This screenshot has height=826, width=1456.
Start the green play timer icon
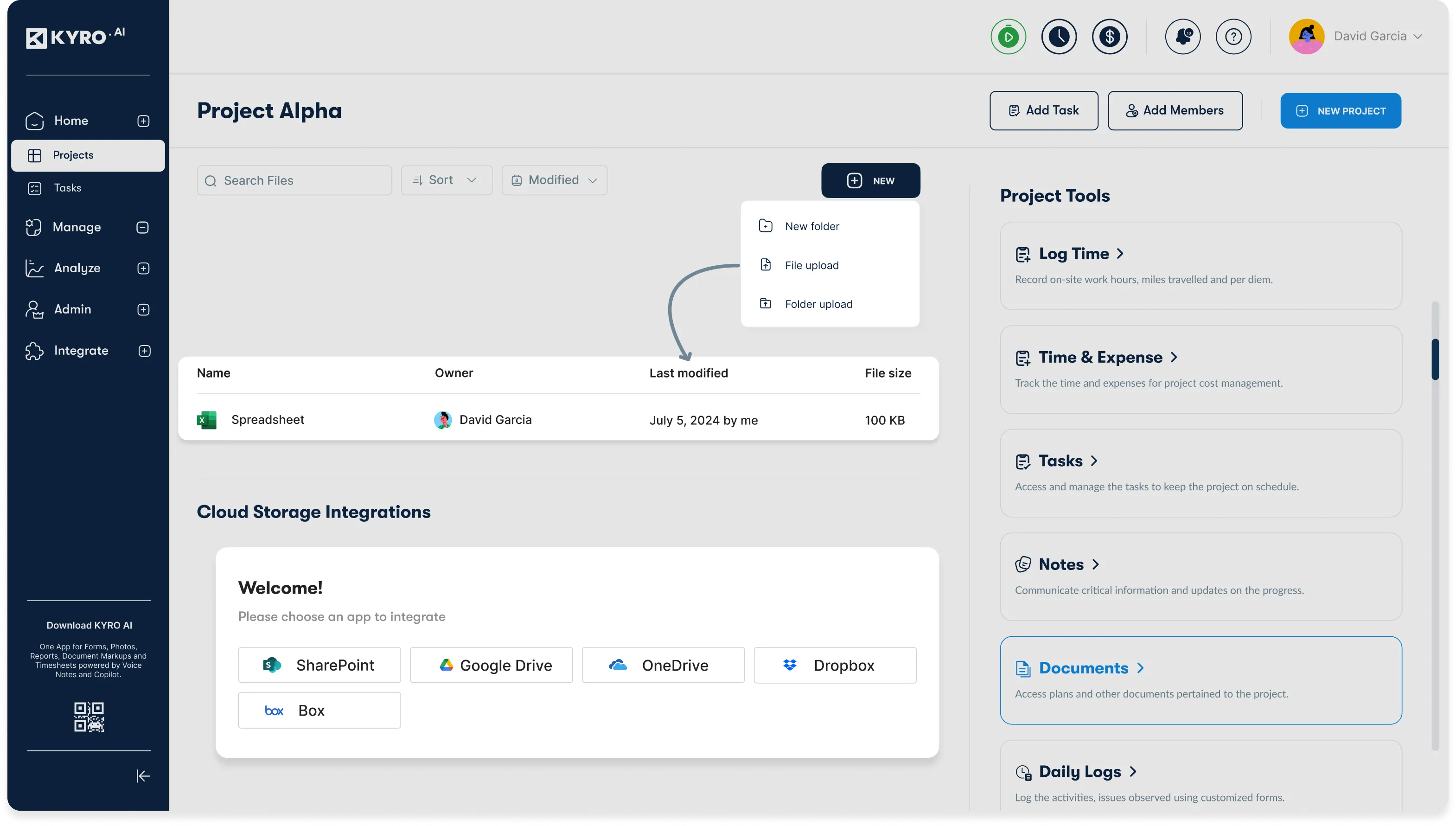tap(1008, 37)
